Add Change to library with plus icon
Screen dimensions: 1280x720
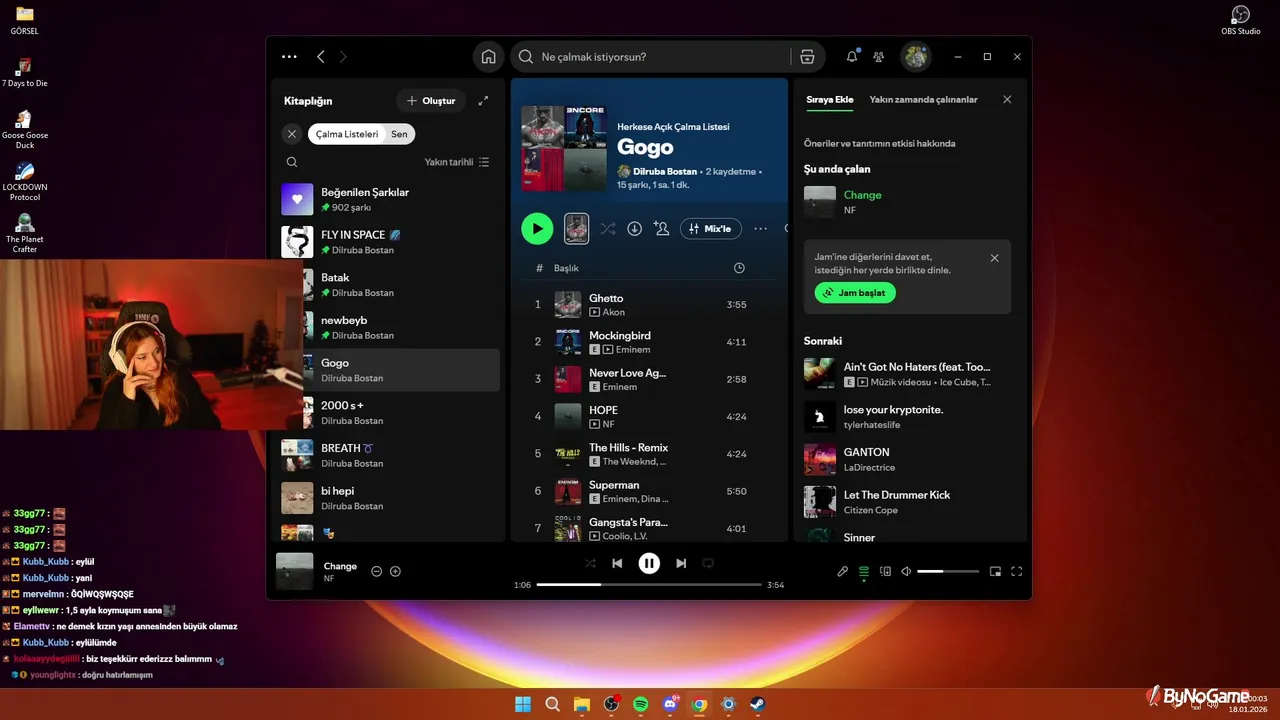395,571
